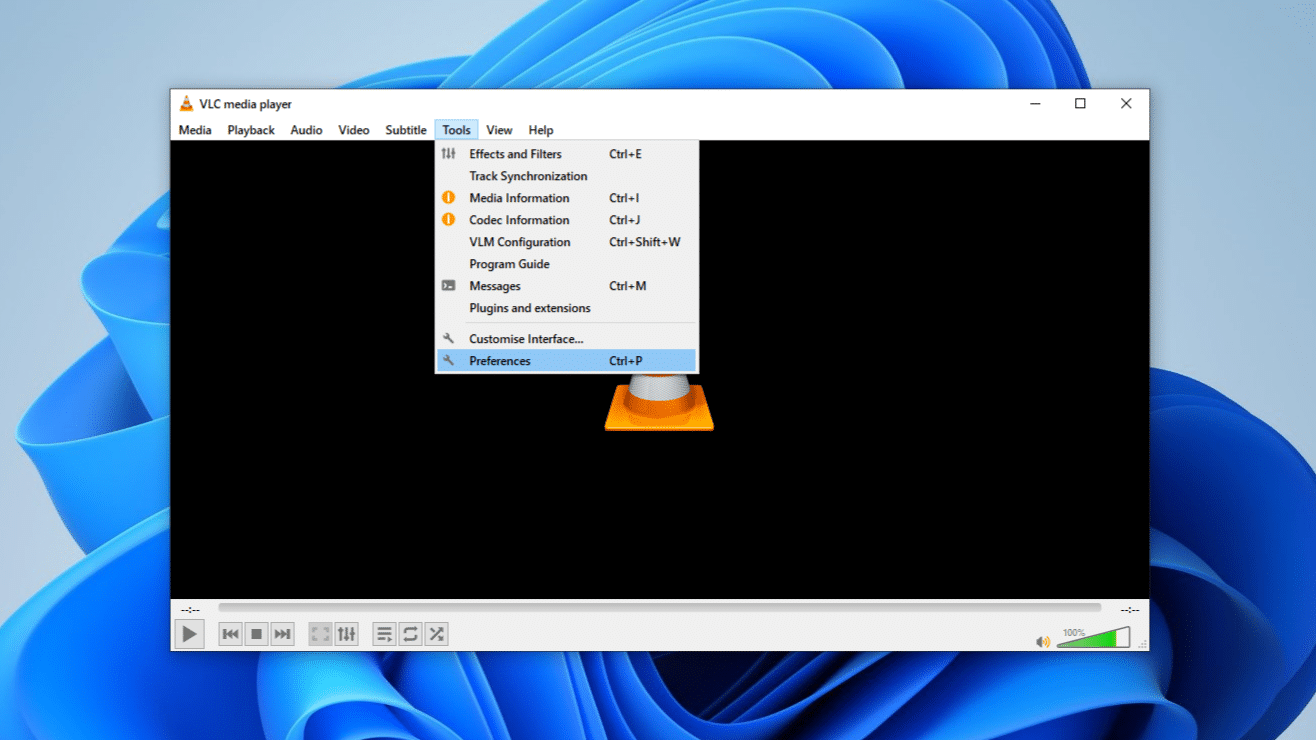Open the Help menu

[x=541, y=130]
